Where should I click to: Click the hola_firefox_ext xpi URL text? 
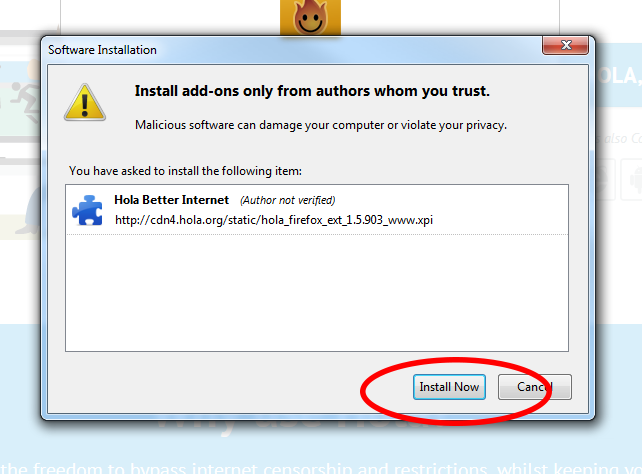coord(274,220)
